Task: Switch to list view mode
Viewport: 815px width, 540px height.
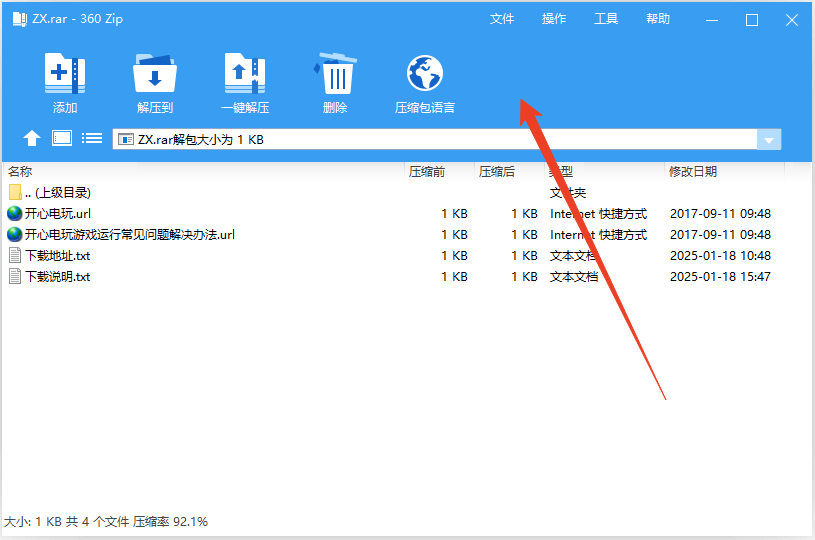Action: coord(92,139)
